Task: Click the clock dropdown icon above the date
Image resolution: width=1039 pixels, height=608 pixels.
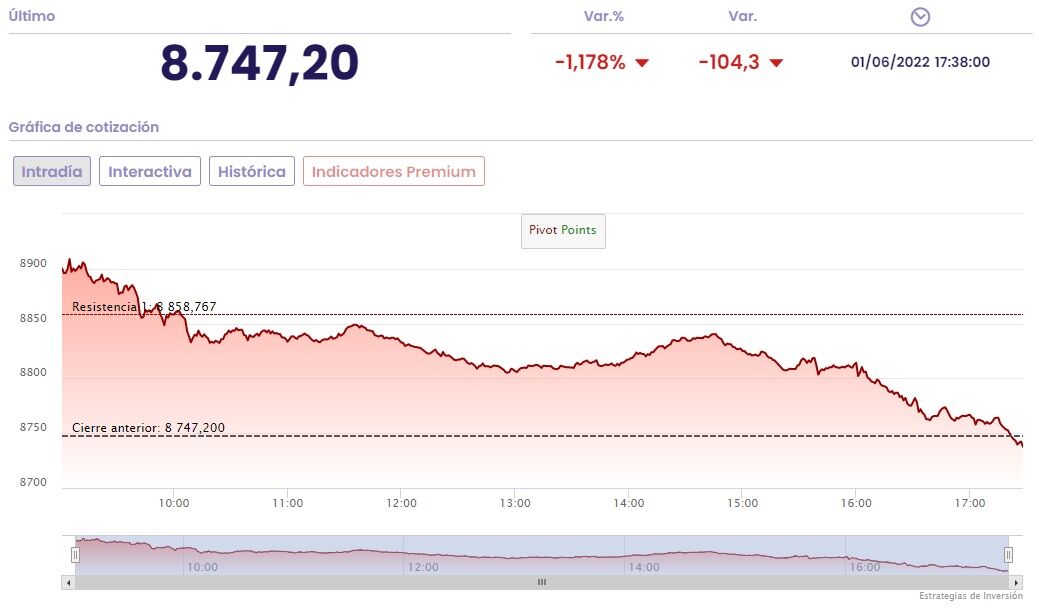Action: (921, 17)
